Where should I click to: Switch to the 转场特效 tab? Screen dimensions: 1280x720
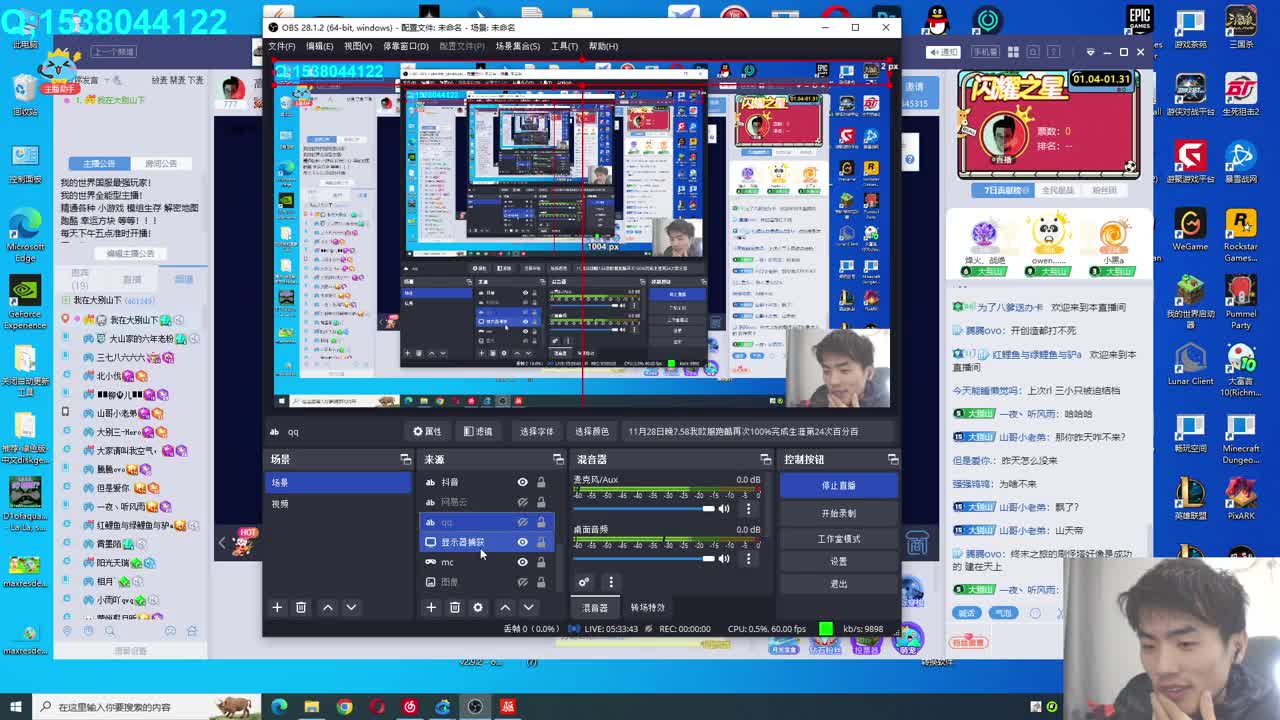point(647,607)
